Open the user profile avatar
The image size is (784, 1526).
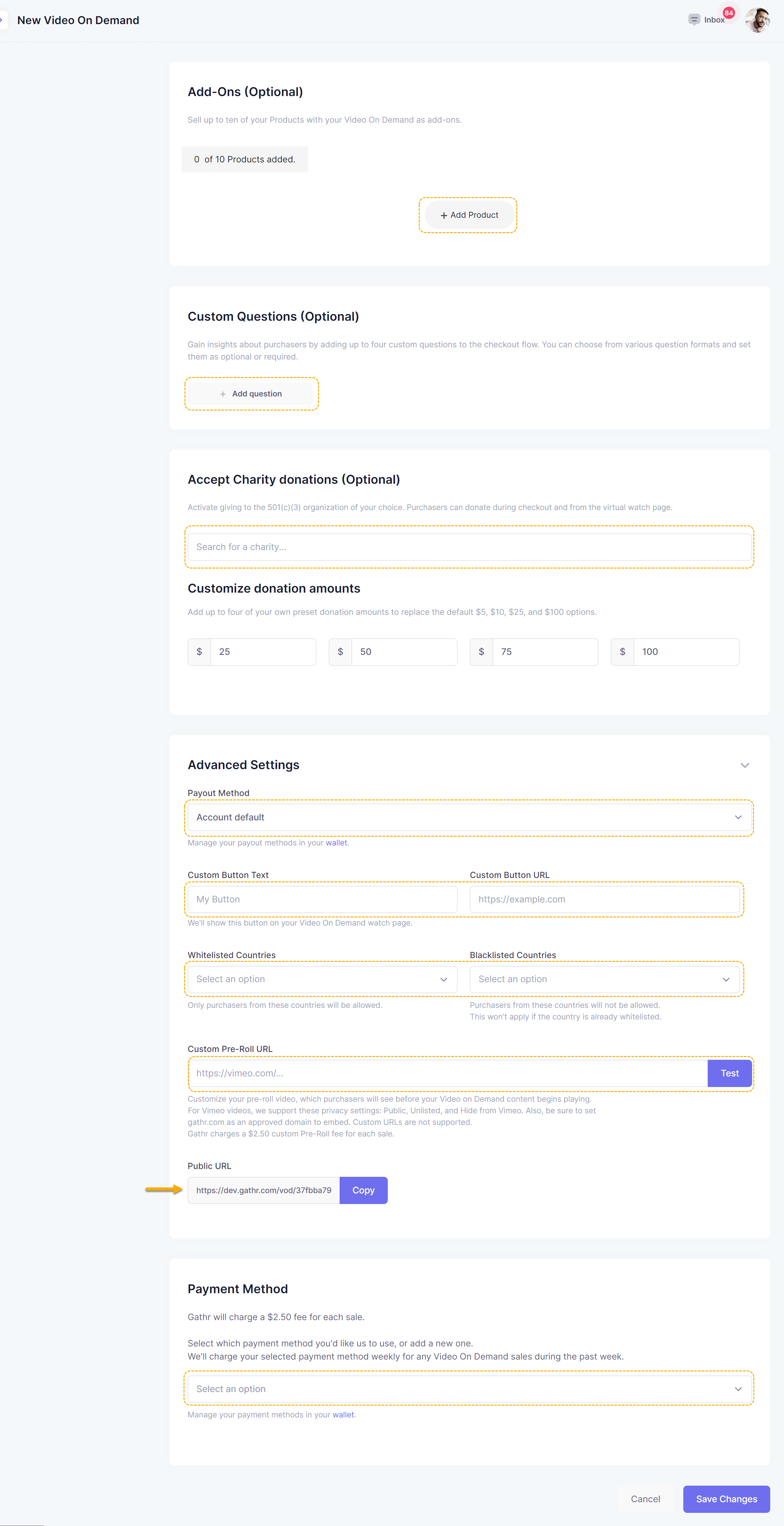(x=757, y=19)
